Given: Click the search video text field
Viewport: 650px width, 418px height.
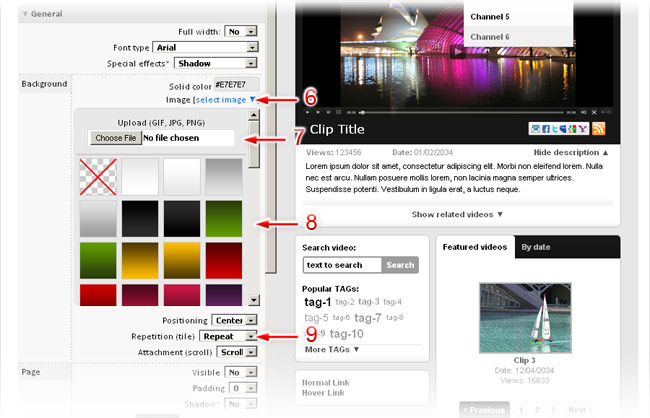Looking at the screenshot, I should pos(342,265).
